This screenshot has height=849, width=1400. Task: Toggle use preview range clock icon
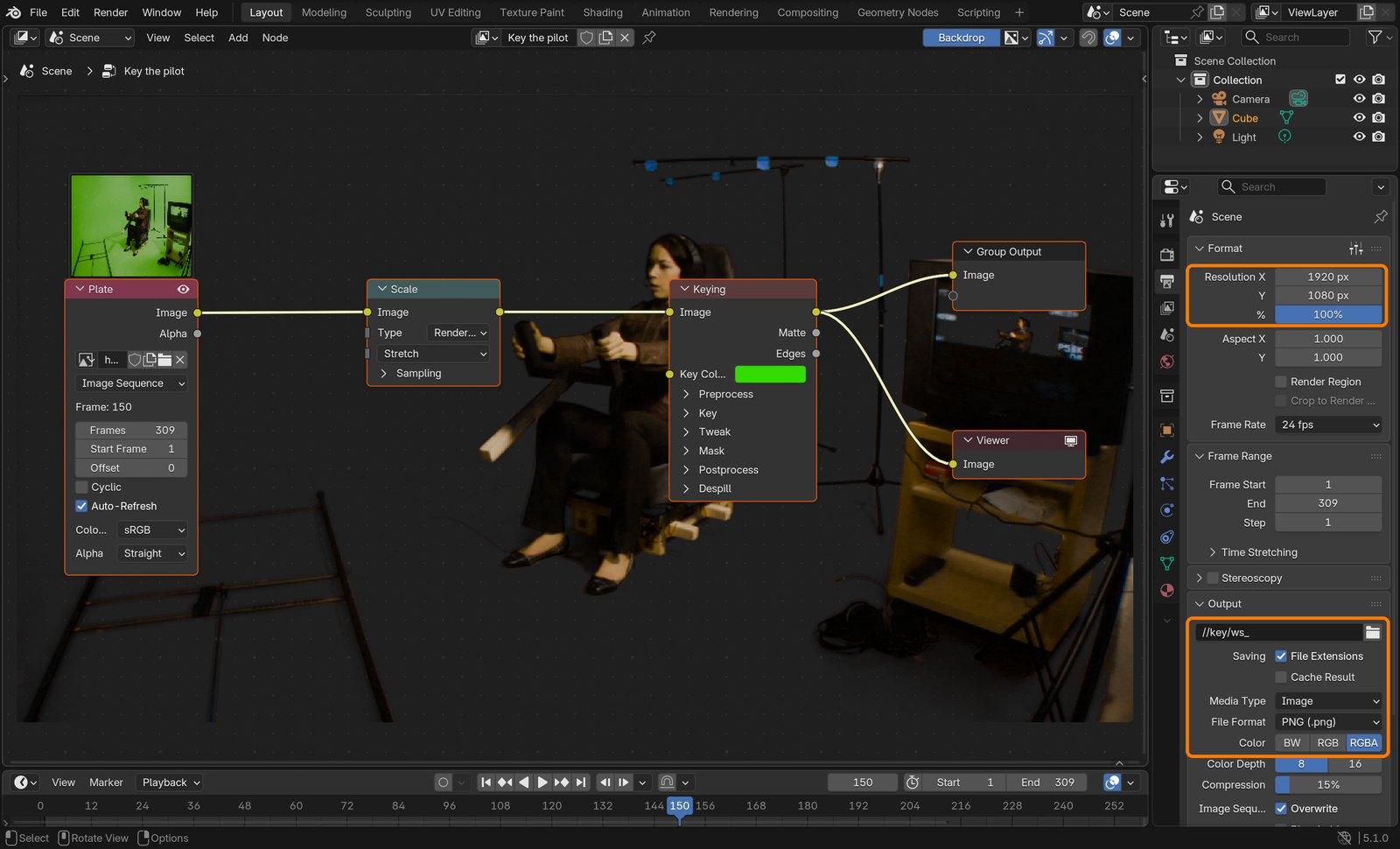click(912, 782)
